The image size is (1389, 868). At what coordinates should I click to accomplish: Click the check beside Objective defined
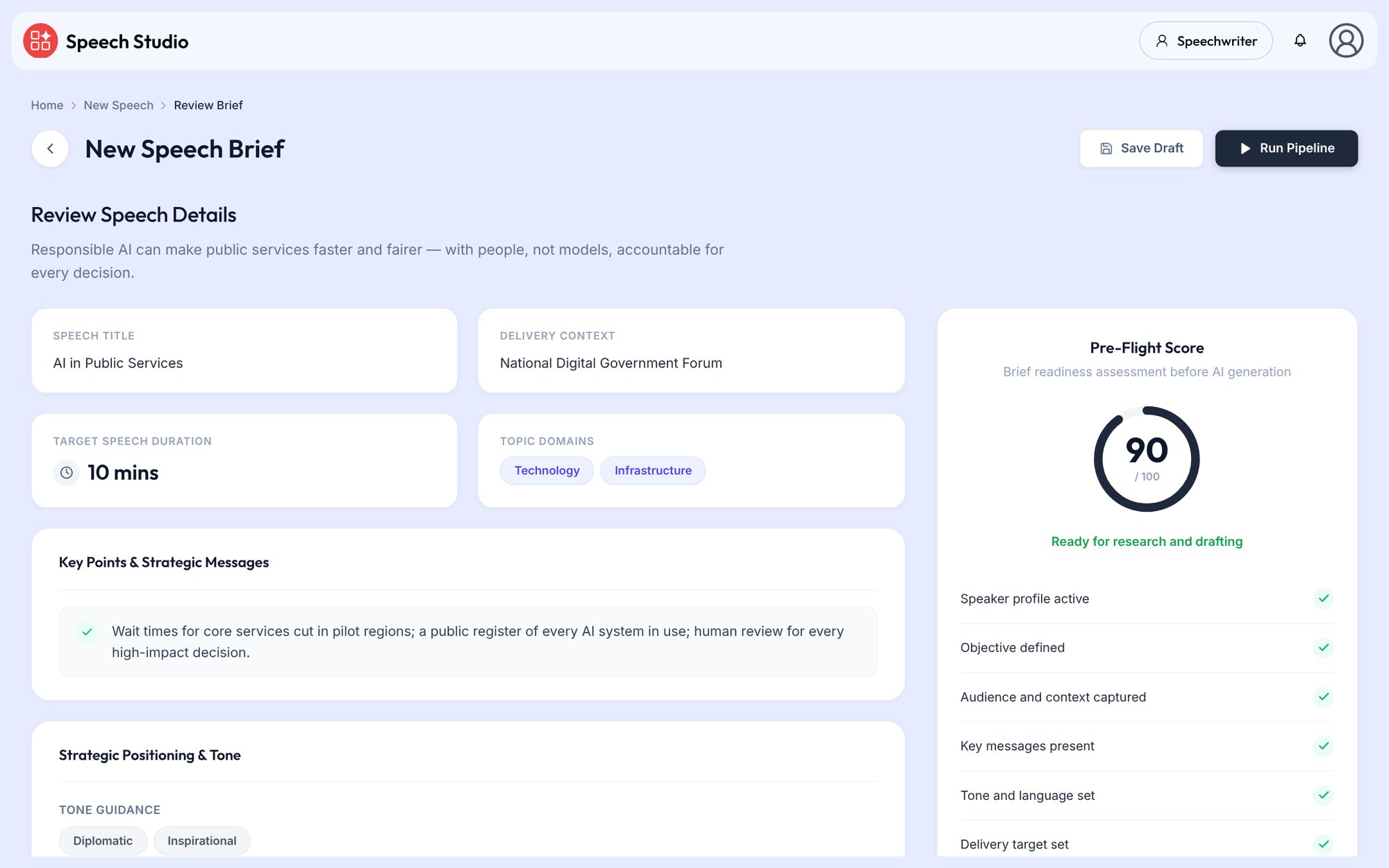(1324, 648)
